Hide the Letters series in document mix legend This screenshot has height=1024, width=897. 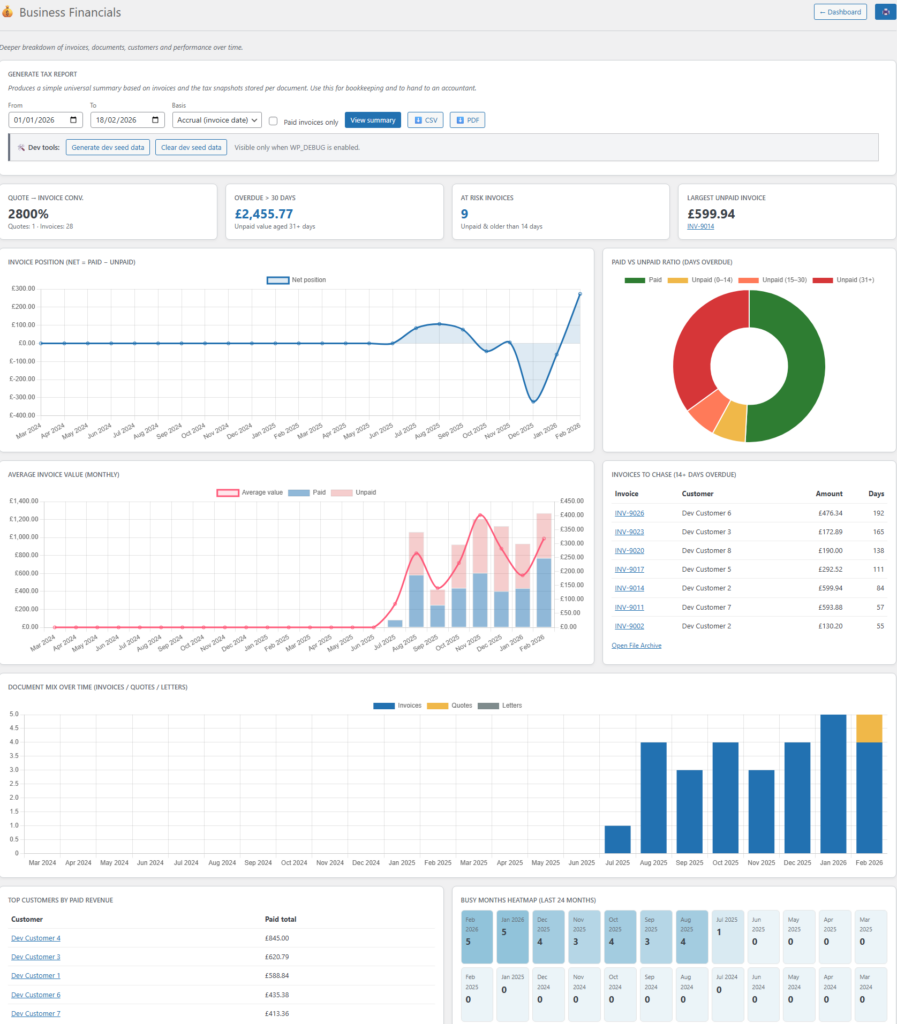486,706
